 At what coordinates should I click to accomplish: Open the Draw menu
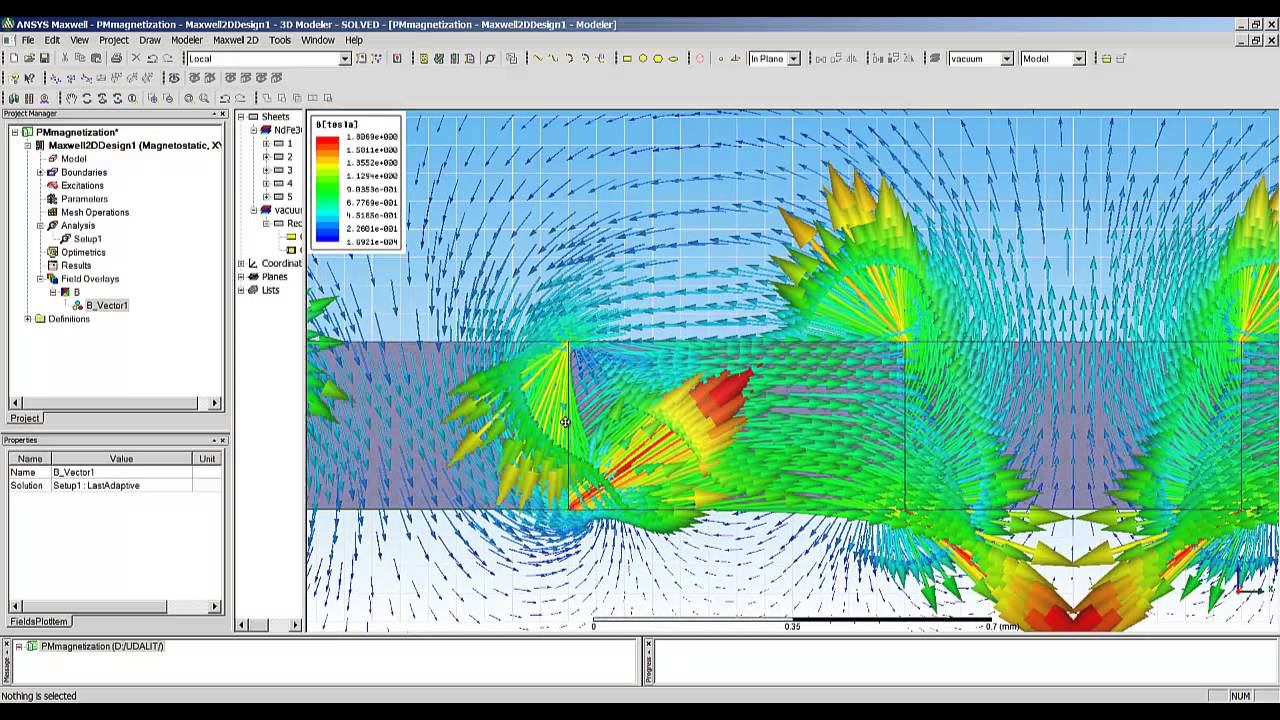coord(150,40)
